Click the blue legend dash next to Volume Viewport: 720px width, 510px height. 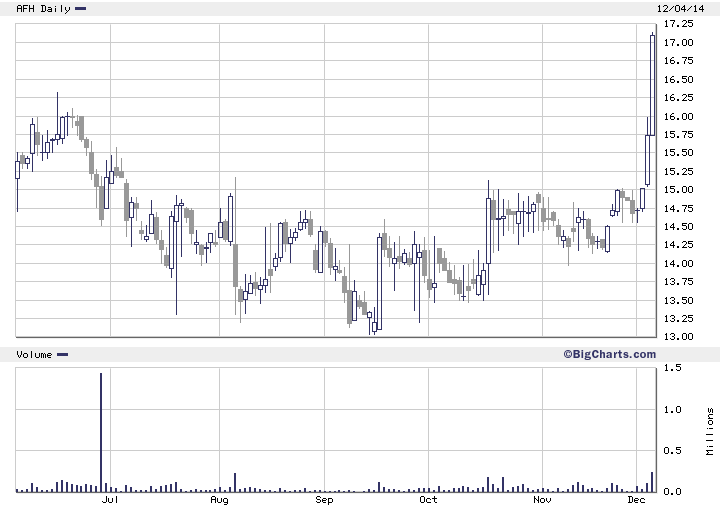coord(62,354)
